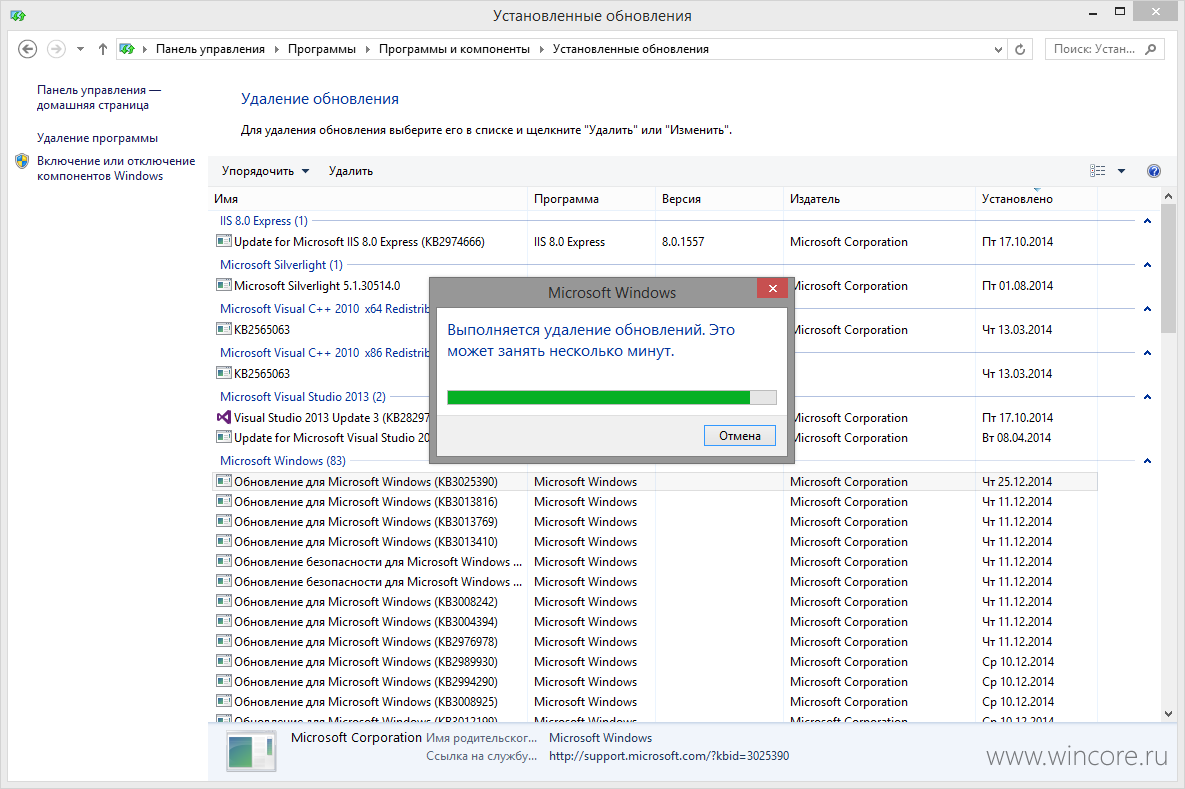Image resolution: width=1185 pixels, height=789 pixels.
Task: Click the icon of update KB2989930
Action: (x=224, y=661)
